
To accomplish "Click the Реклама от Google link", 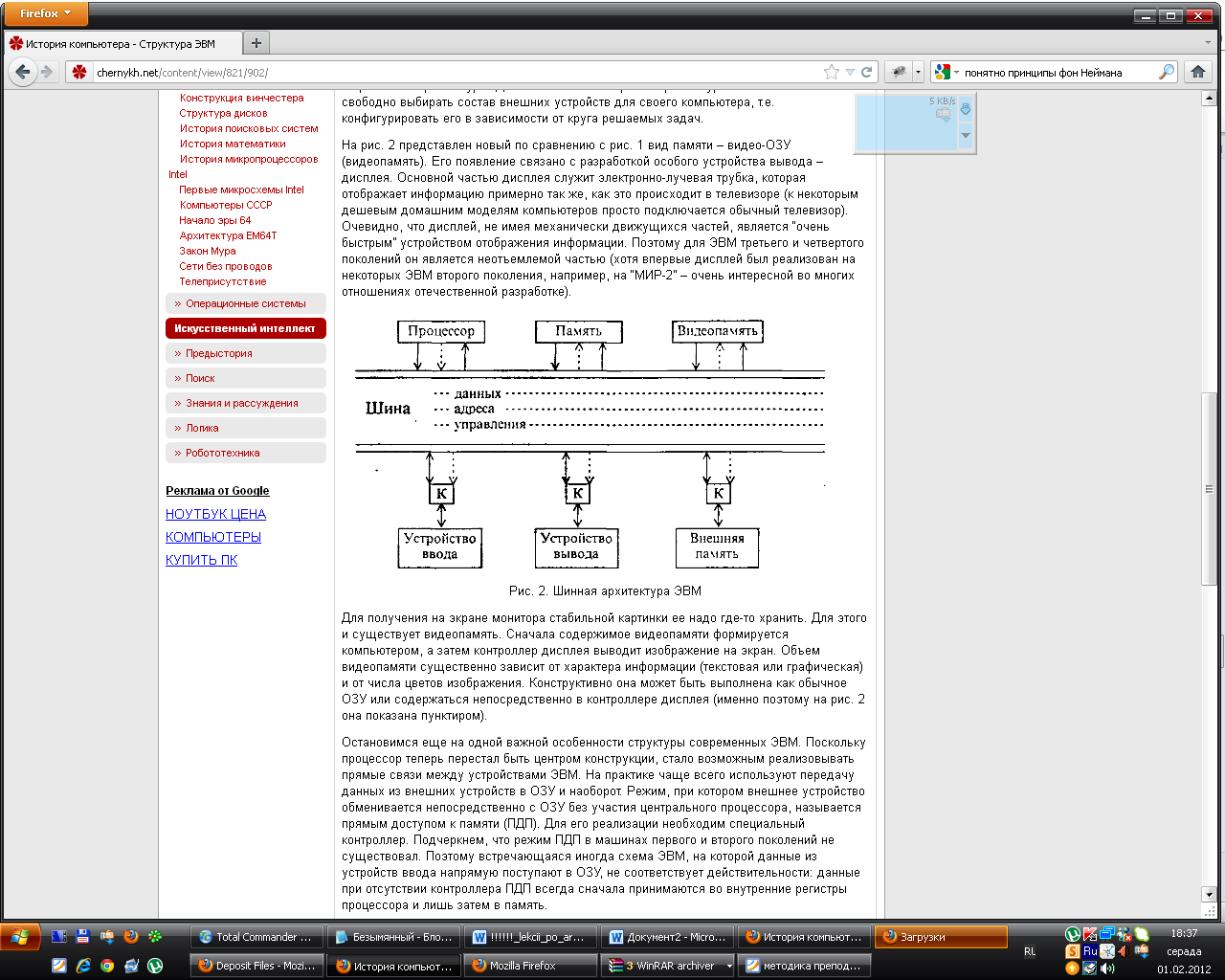I will tap(217, 491).
